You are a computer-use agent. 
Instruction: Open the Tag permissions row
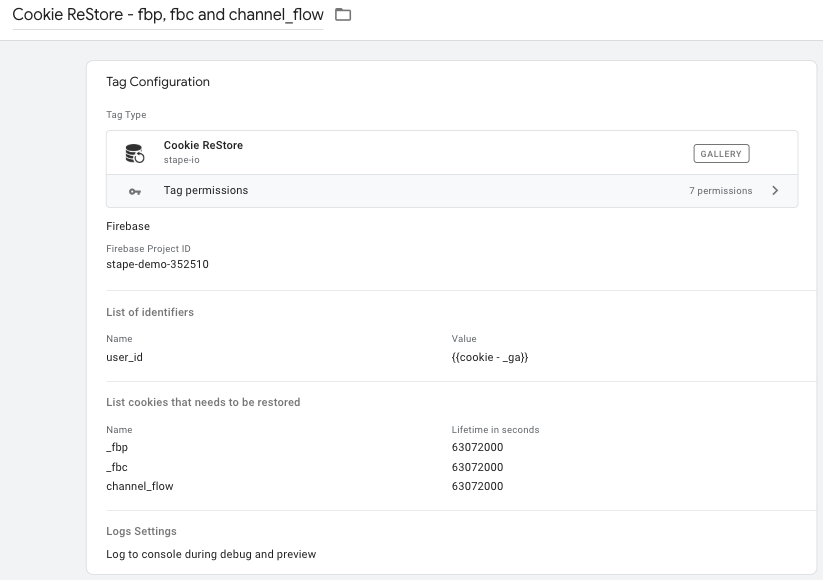point(452,191)
